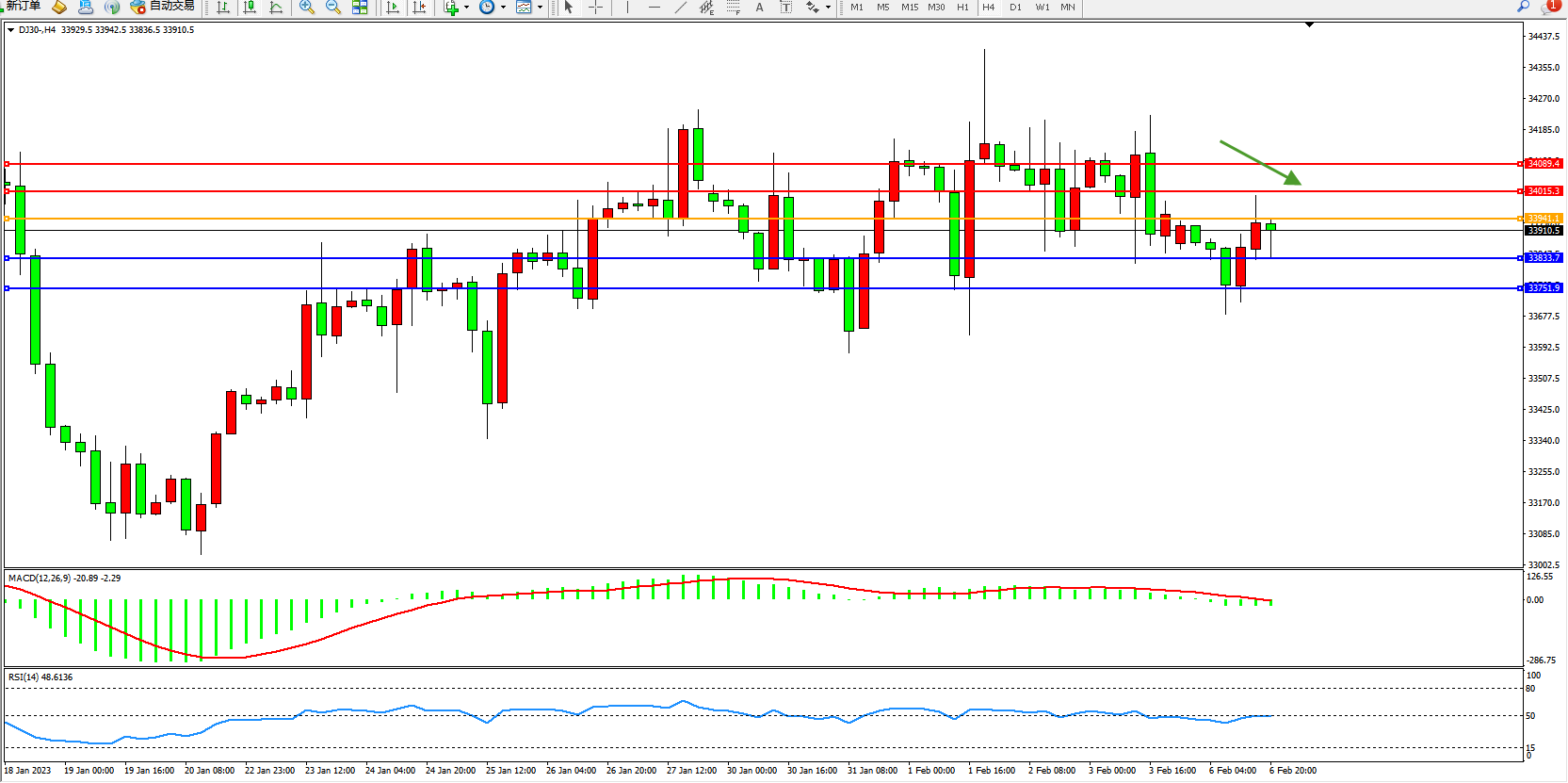Expand the chart templates dropdown arrow
The image size is (1568, 783).
coord(540,7)
